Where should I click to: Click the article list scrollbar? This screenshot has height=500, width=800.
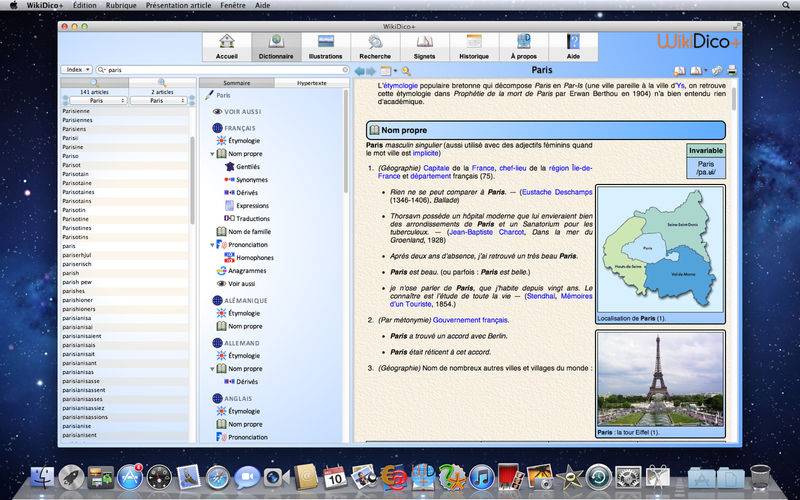click(192, 180)
